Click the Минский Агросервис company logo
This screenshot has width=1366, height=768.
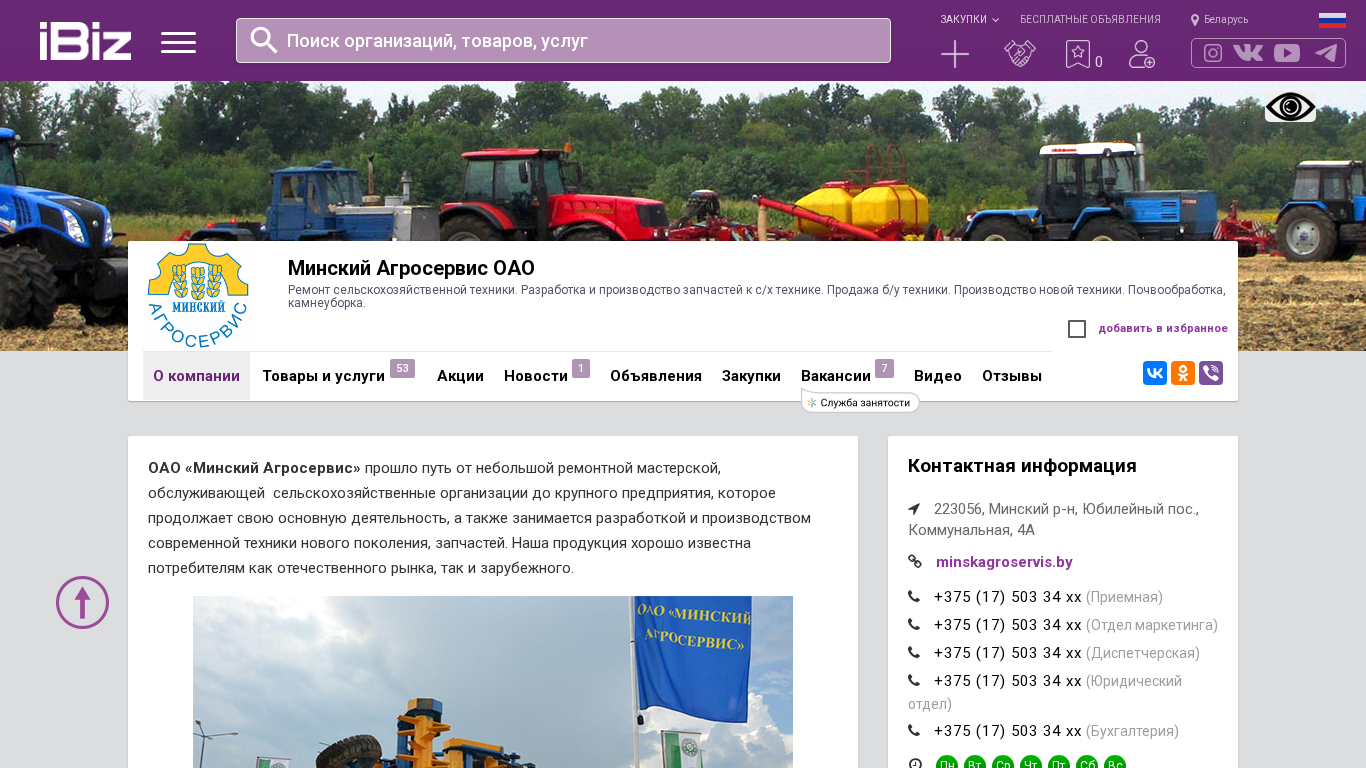coord(198,295)
